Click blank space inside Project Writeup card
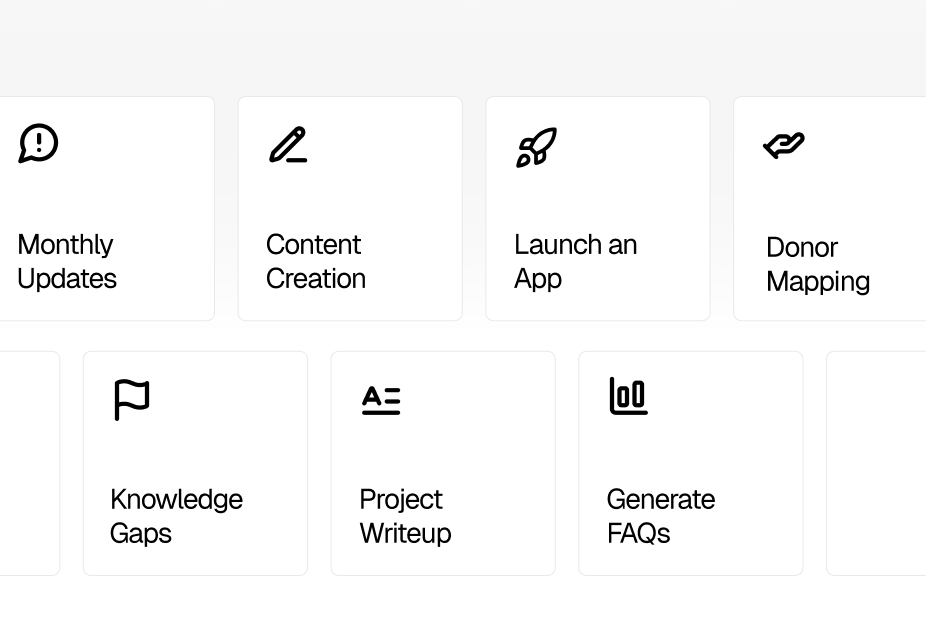Screen dimensions: 926x639 point(484,449)
